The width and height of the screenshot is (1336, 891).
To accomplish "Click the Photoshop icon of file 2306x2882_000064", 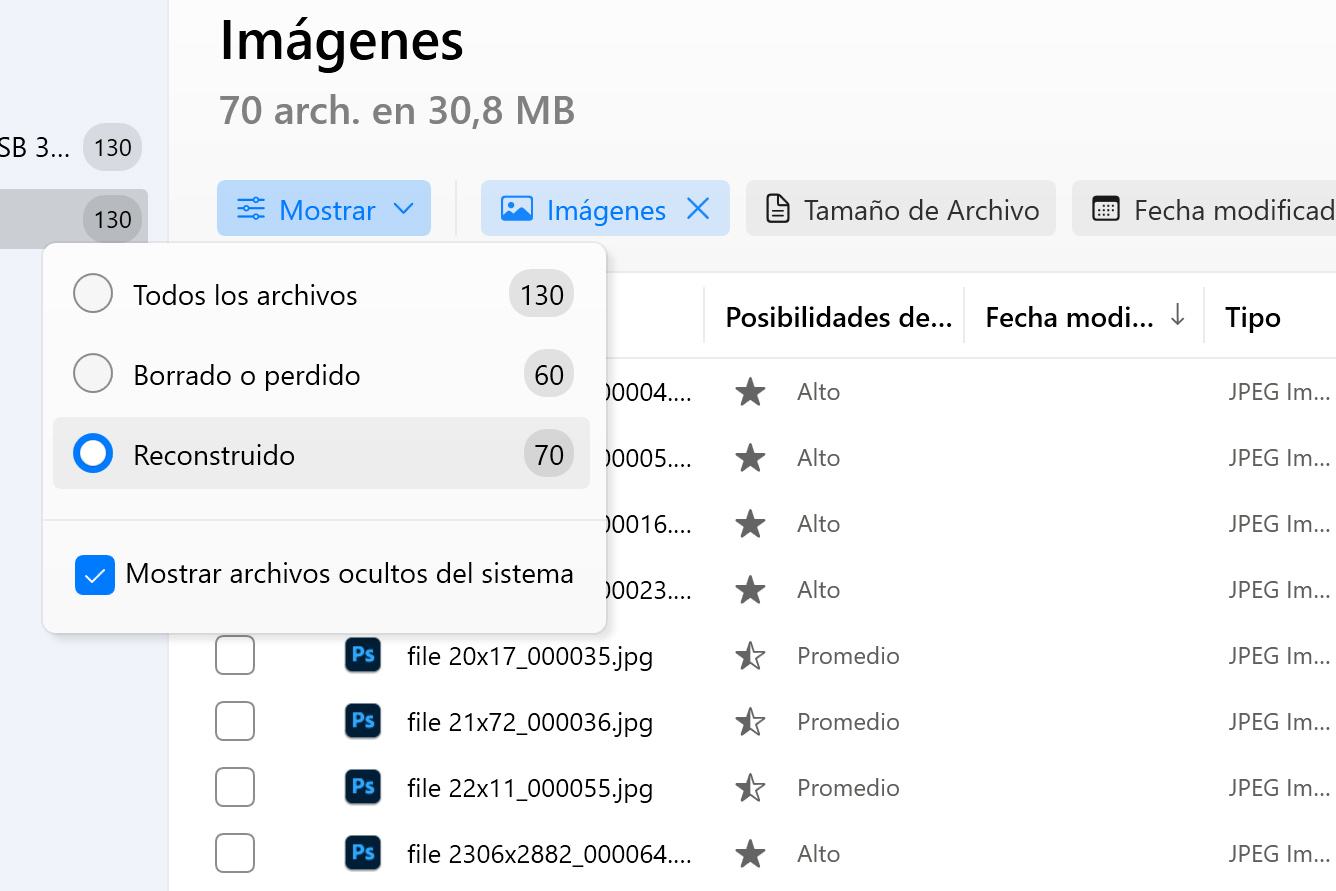I will [363, 854].
